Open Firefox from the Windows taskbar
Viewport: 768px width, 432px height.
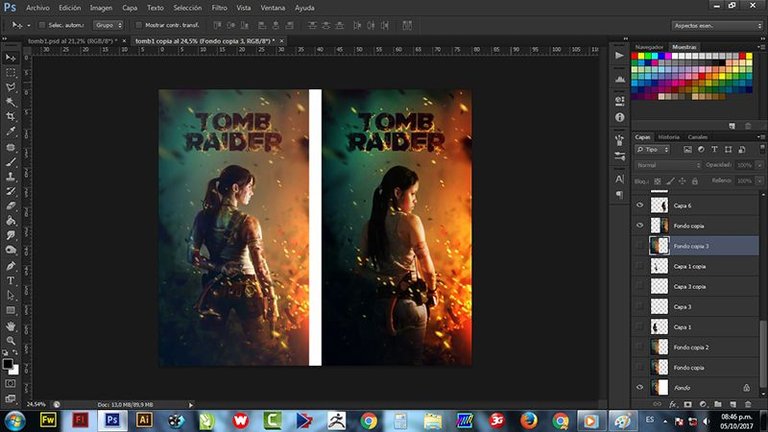pos(528,421)
